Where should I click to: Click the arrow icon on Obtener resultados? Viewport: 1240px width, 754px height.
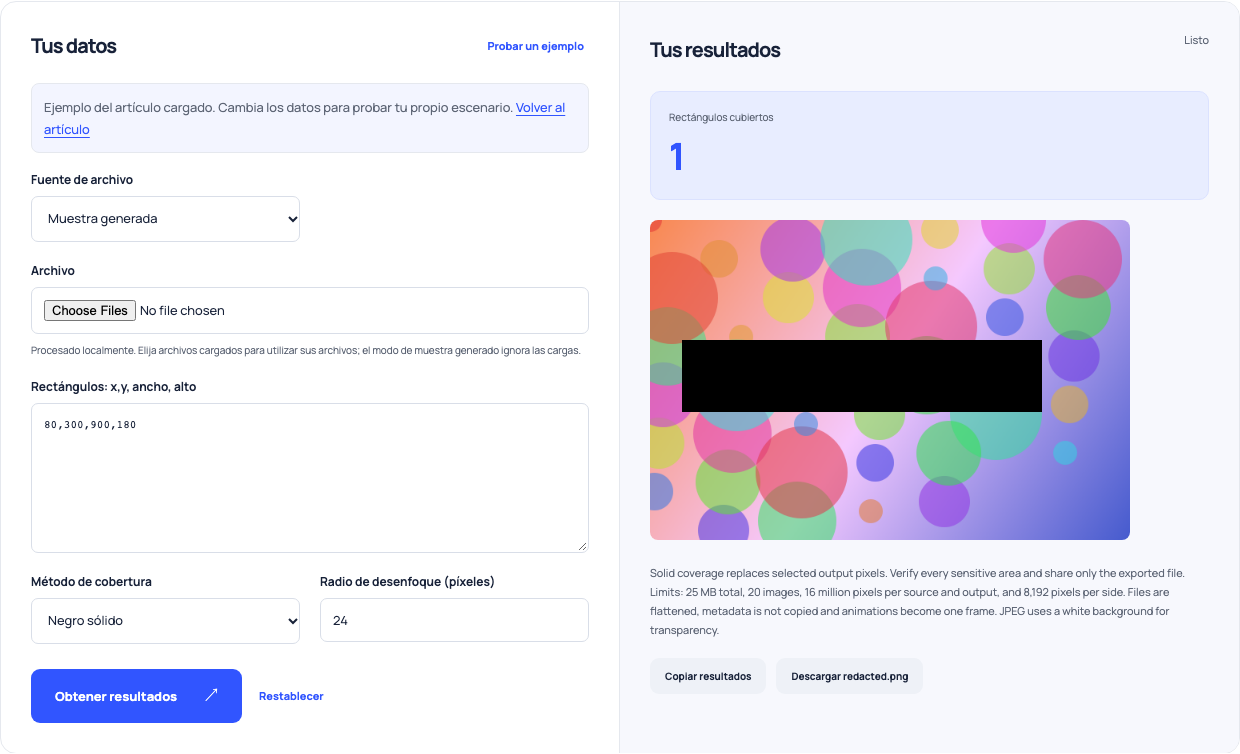coord(211,695)
